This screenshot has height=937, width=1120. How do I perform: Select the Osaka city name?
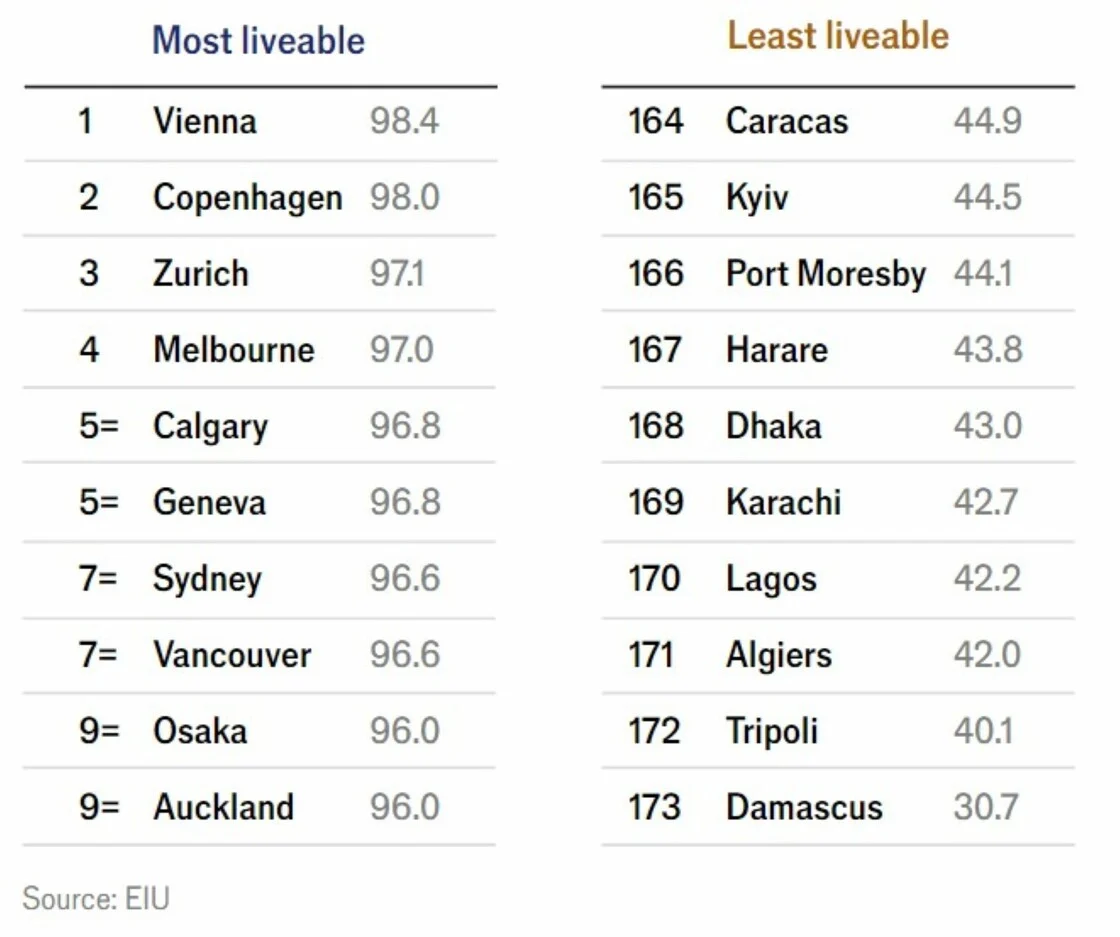[x=199, y=731]
